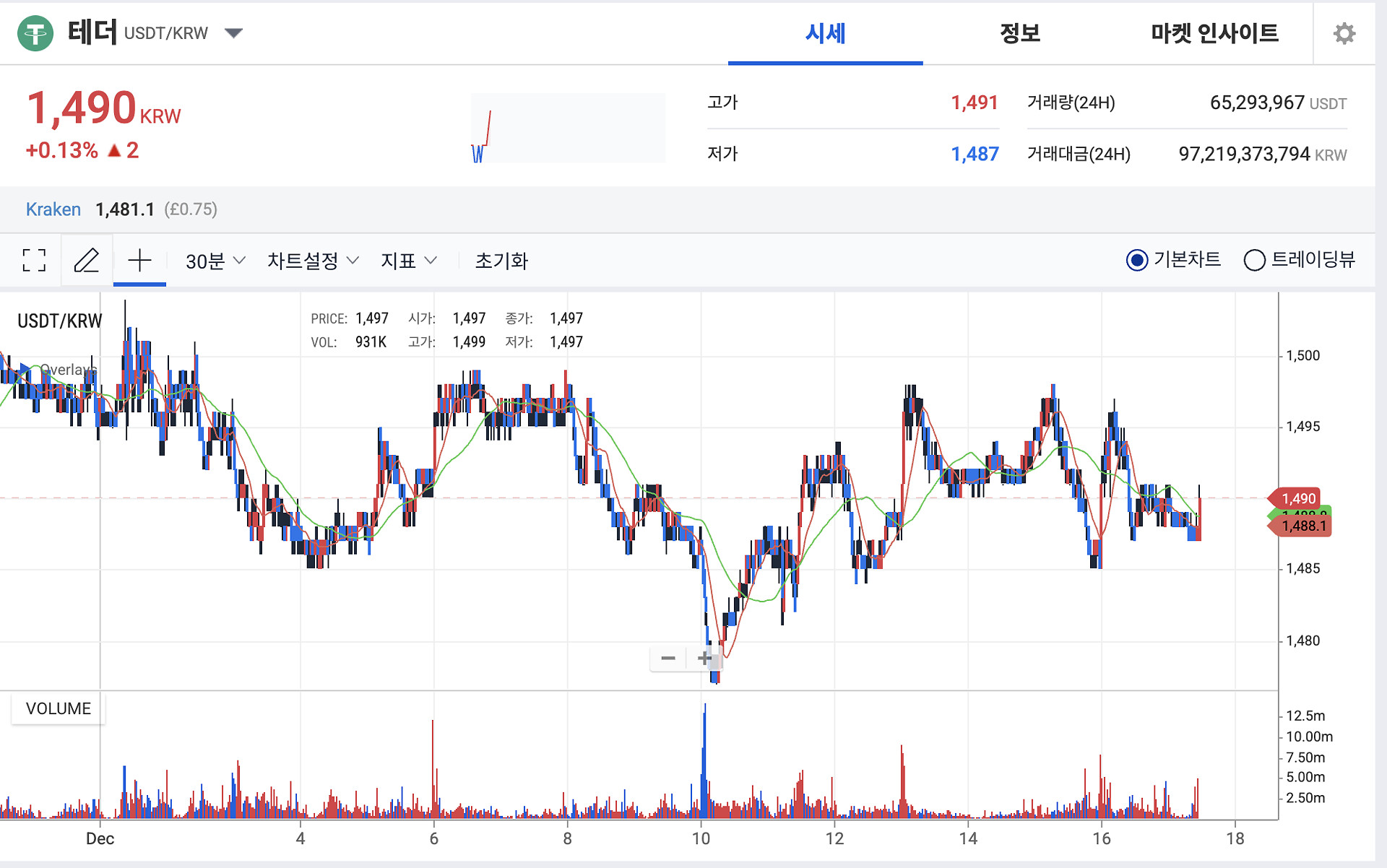Select the pencil drawing tool
The height and width of the screenshot is (868, 1387).
point(87,260)
